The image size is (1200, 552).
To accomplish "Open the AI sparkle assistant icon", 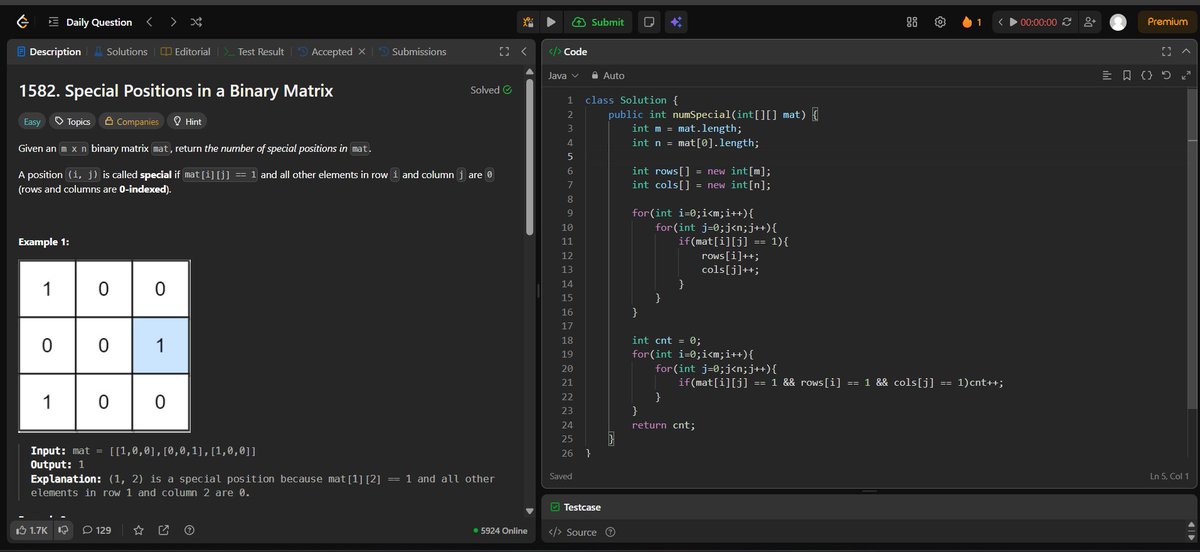I will [677, 22].
